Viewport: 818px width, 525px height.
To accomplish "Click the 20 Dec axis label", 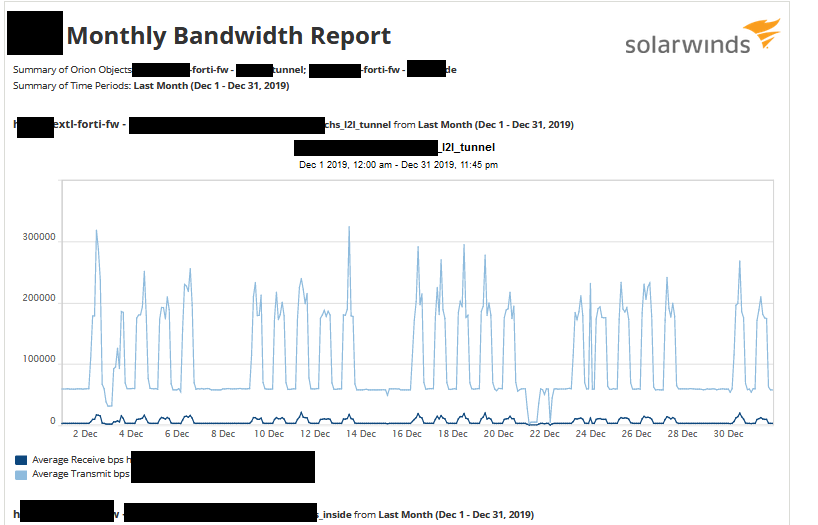I will [x=498, y=434].
